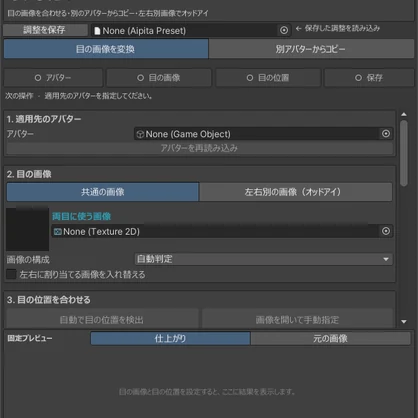Switch to 別アバターからコピー mode

pos(311,49)
